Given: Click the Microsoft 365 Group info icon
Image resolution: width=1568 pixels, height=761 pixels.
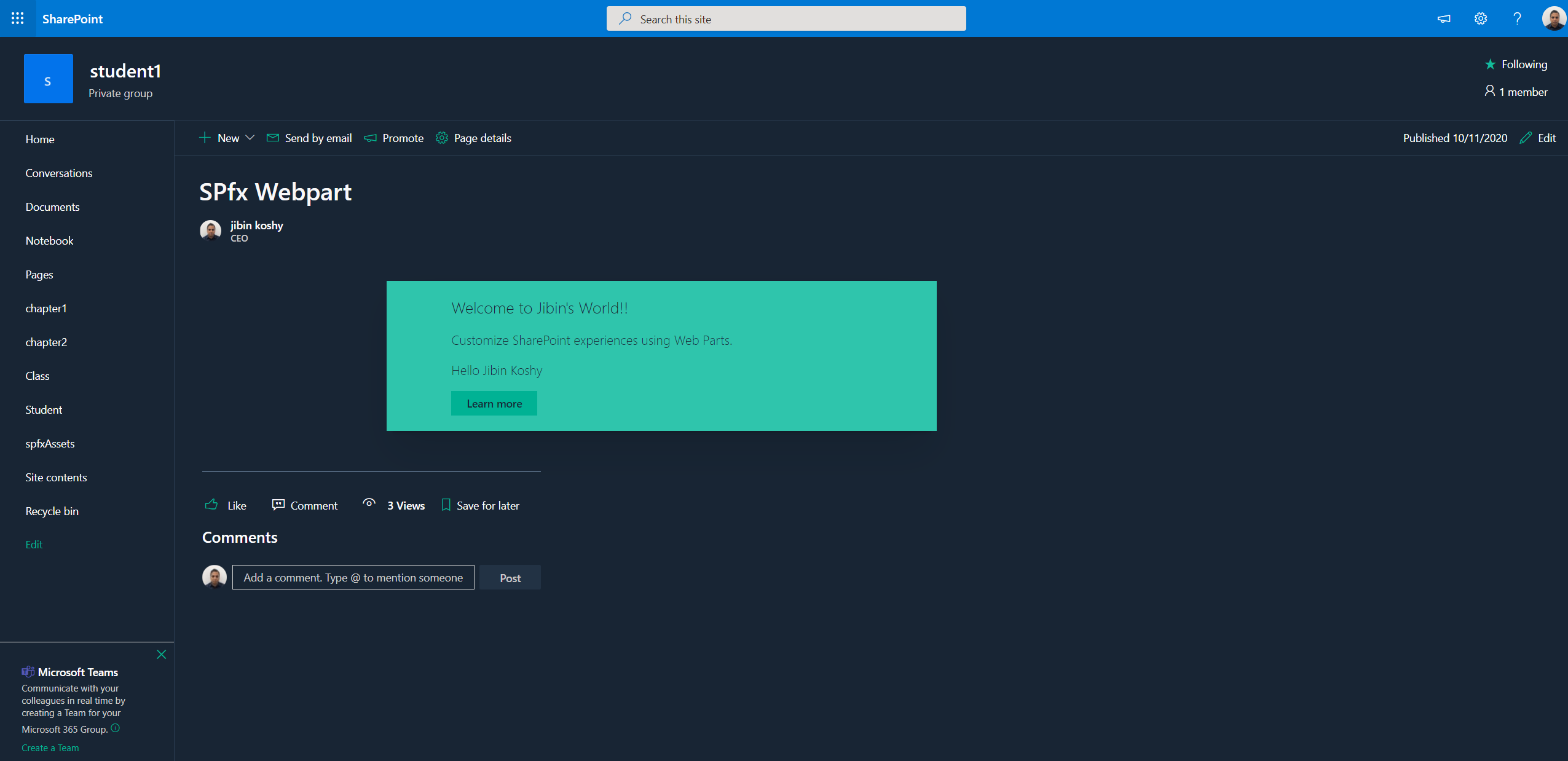Looking at the screenshot, I should pos(115,729).
